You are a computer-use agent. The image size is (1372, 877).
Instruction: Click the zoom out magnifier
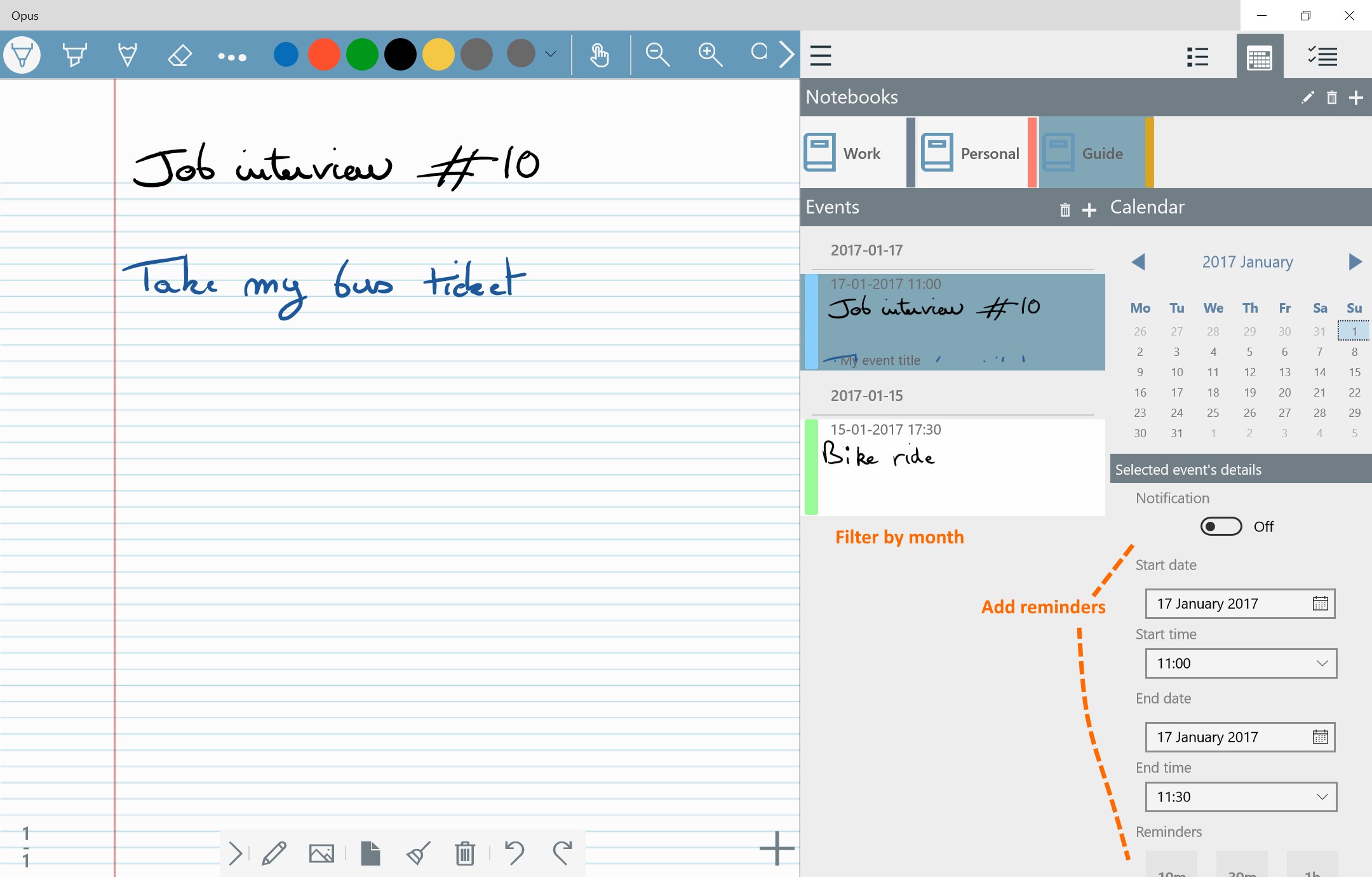click(657, 55)
